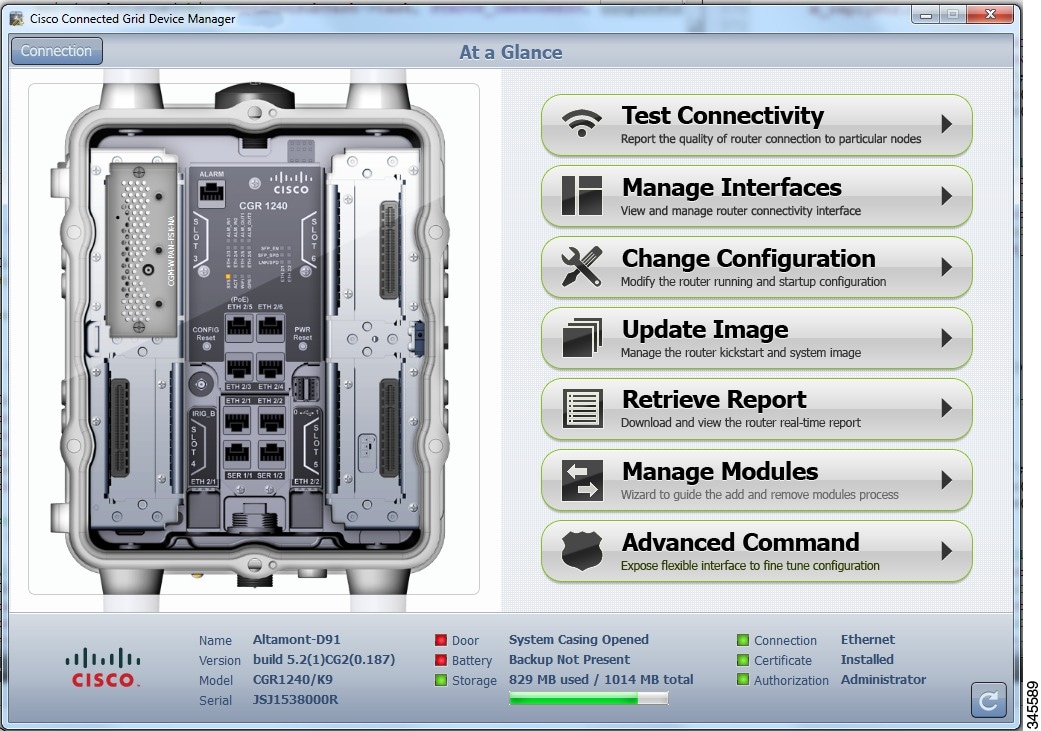Click the Wi-Fi icon for Test Connectivity
Viewport: 1041px width, 731px height.
[x=582, y=123]
